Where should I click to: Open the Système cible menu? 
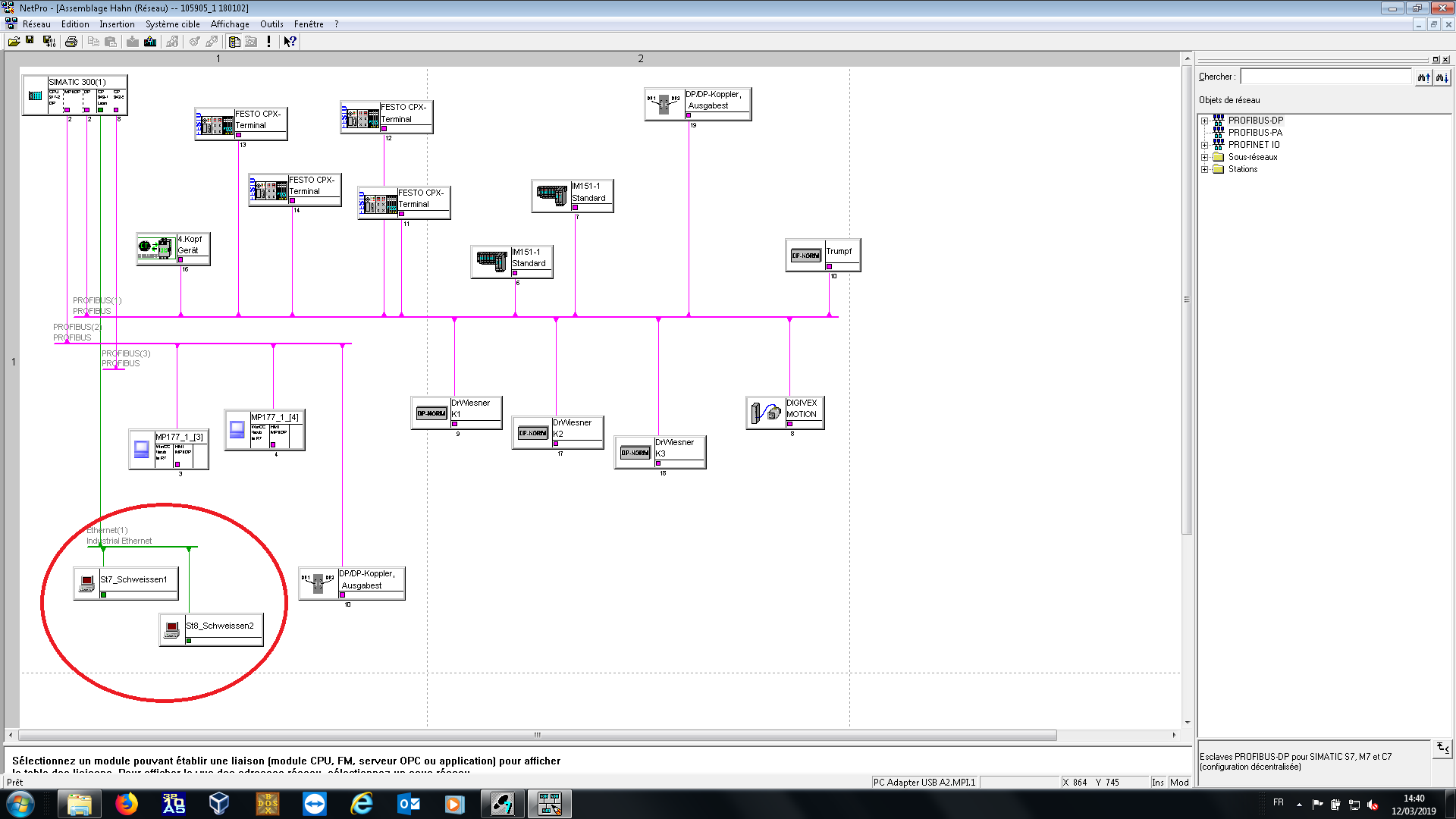(172, 24)
